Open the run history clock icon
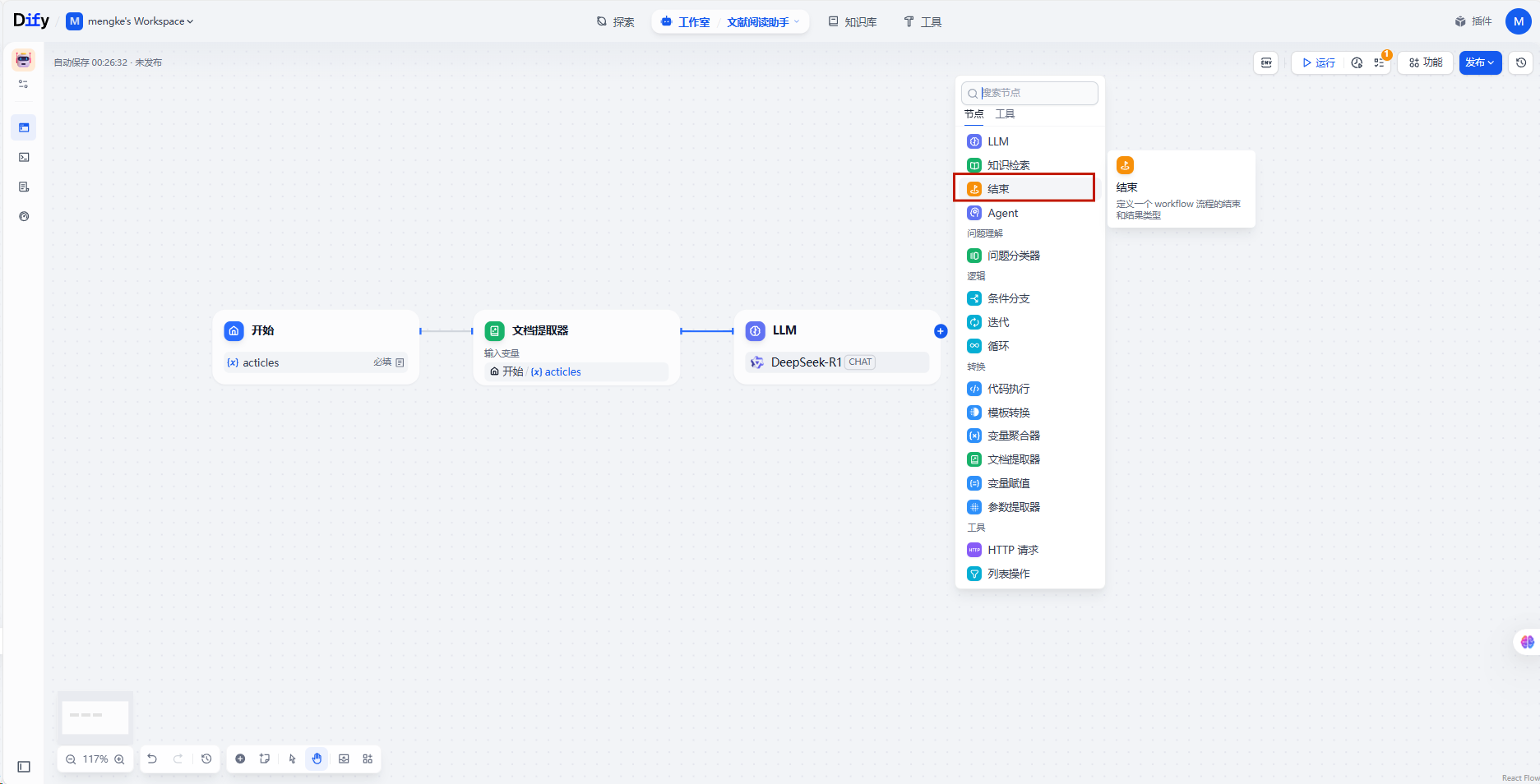 (x=1357, y=62)
